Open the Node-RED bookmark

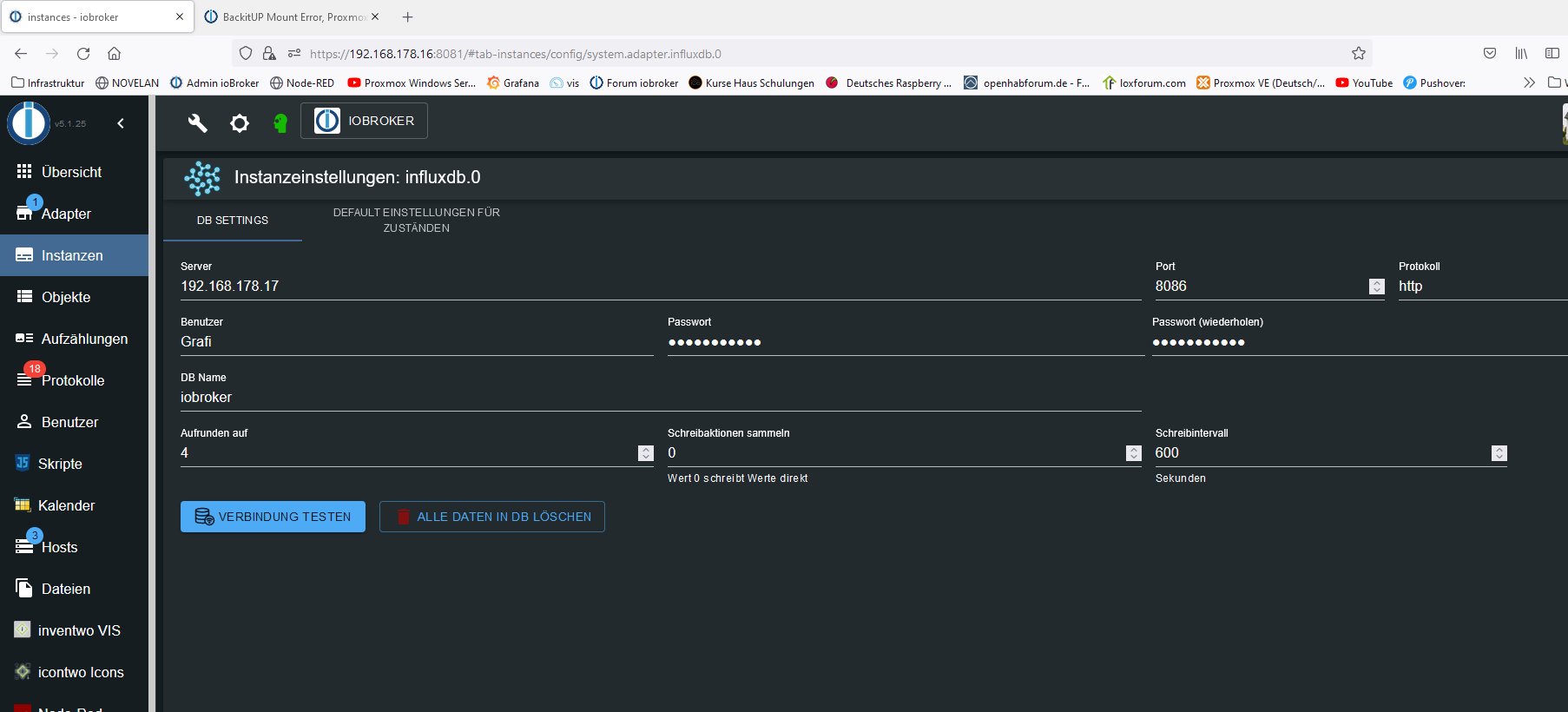click(302, 83)
